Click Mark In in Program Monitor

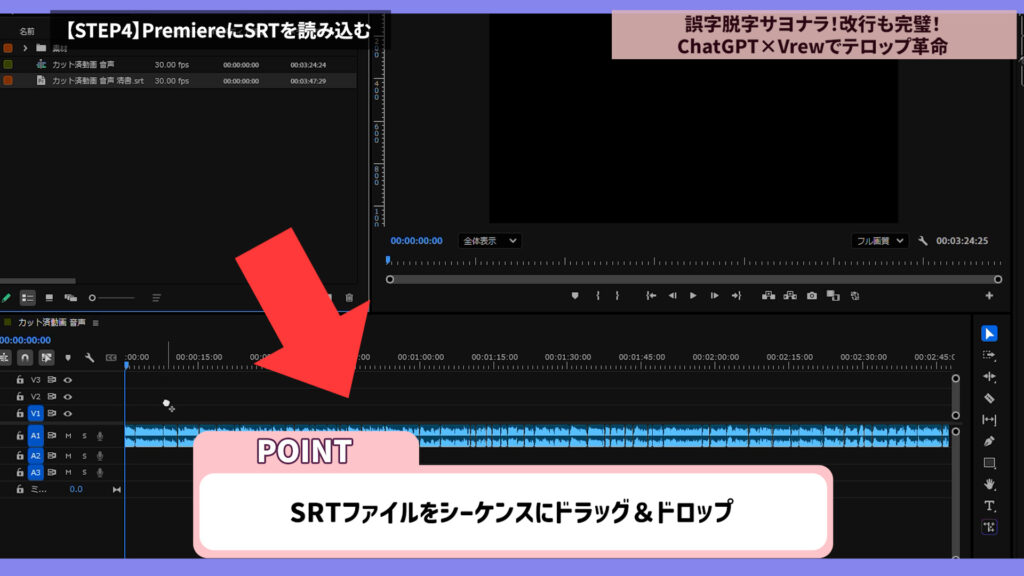tap(598, 296)
